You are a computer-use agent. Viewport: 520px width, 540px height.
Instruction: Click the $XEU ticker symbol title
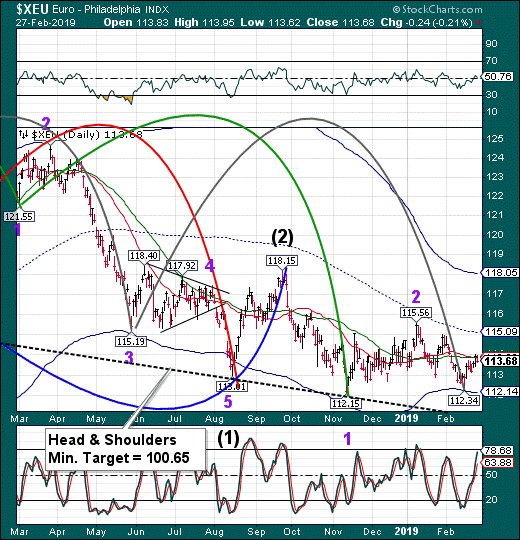(33, 9)
